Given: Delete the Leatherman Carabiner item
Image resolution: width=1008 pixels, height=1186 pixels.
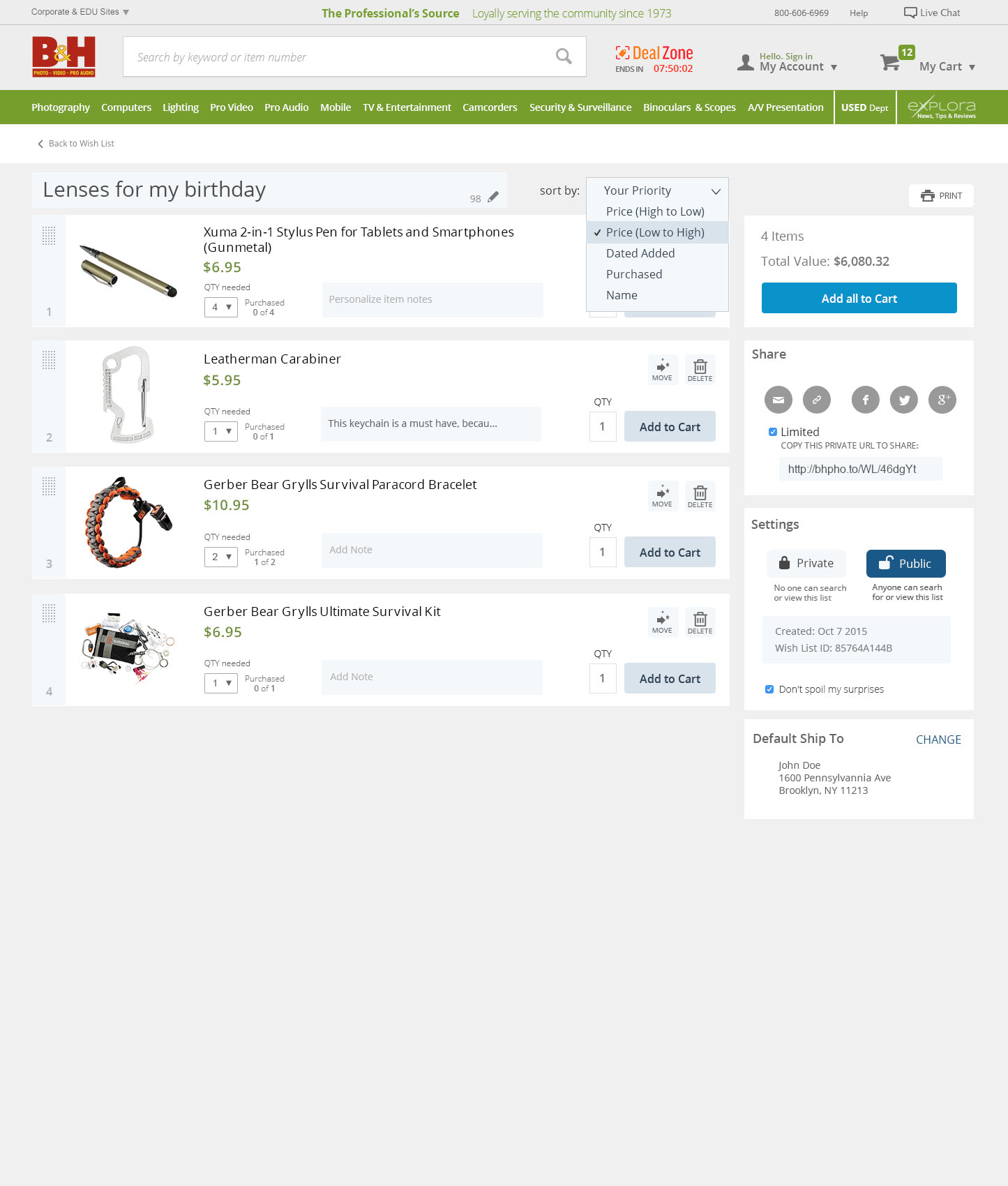Looking at the screenshot, I should (700, 370).
